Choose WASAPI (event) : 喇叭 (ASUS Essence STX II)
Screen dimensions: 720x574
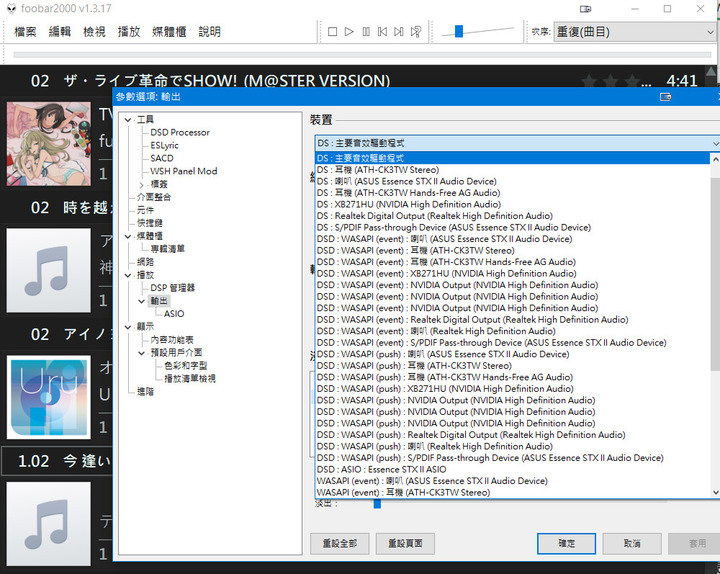point(512,481)
